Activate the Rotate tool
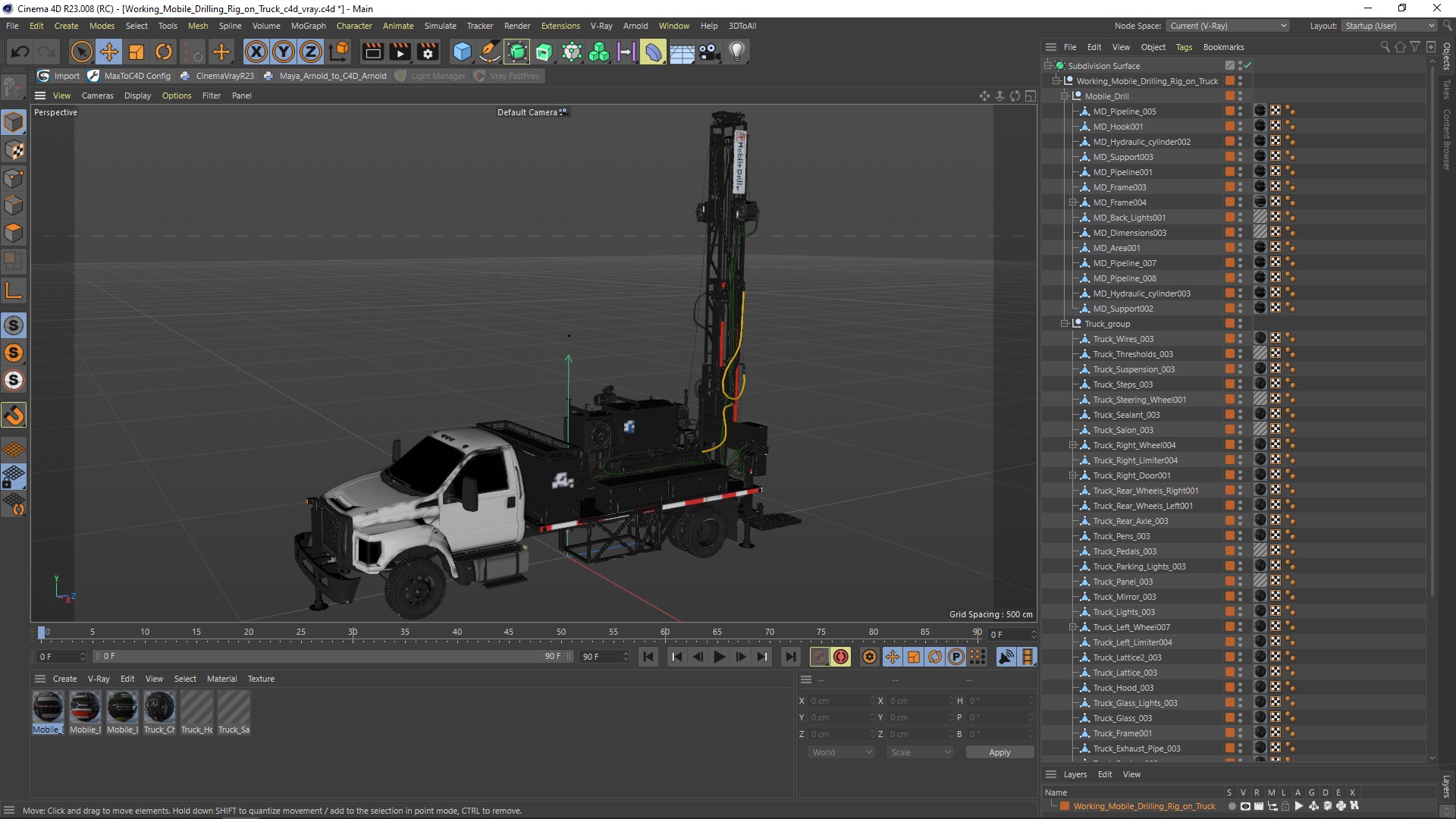This screenshot has width=1456, height=819. (163, 52)
